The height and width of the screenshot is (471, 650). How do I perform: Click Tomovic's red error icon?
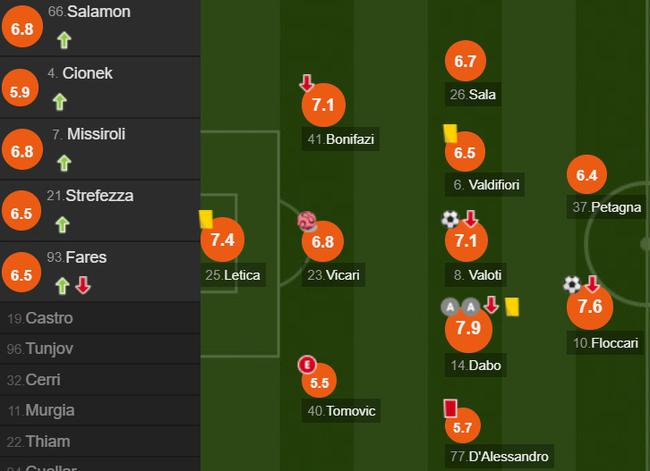307,364
